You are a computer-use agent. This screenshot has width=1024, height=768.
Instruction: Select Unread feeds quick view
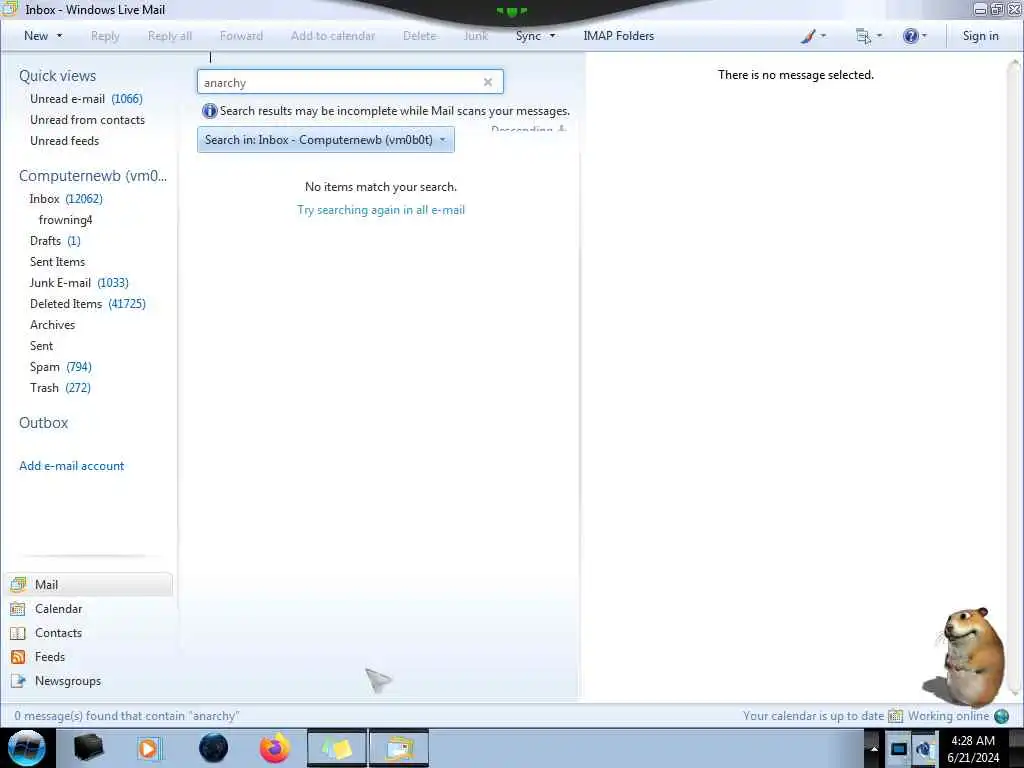65,140
